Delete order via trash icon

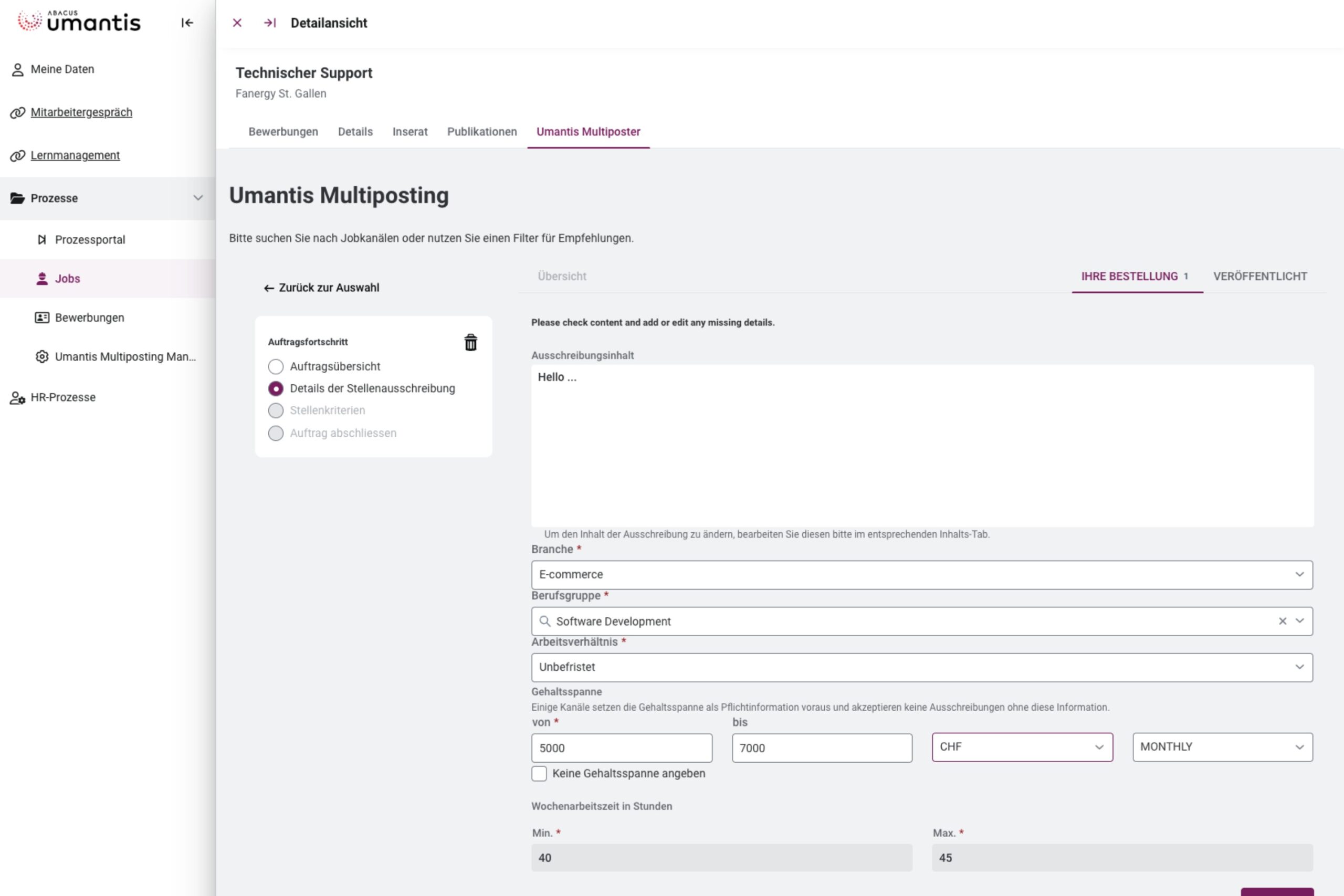470,342
